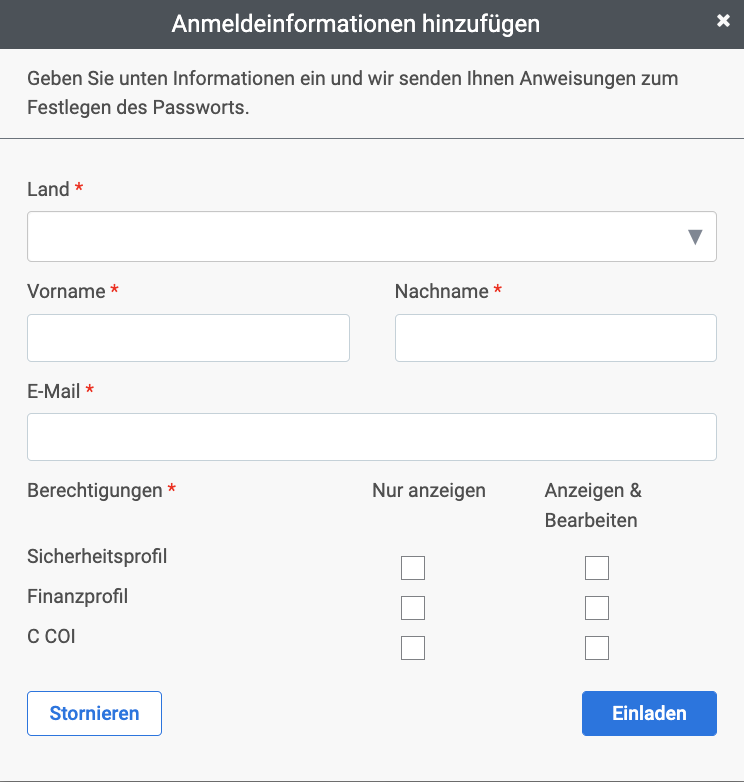Viewport: 744px width, 782px height.
Task: Click the Berechtigungen label
Action: [95, 491]
